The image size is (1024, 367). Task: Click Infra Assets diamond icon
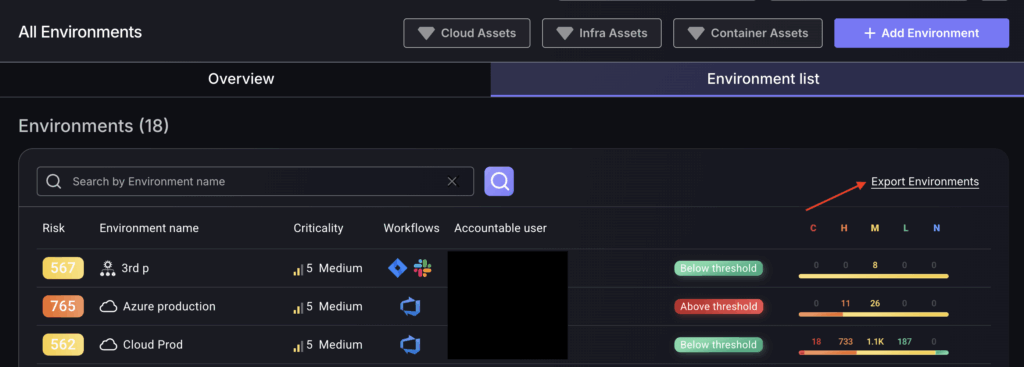point(564,33)
